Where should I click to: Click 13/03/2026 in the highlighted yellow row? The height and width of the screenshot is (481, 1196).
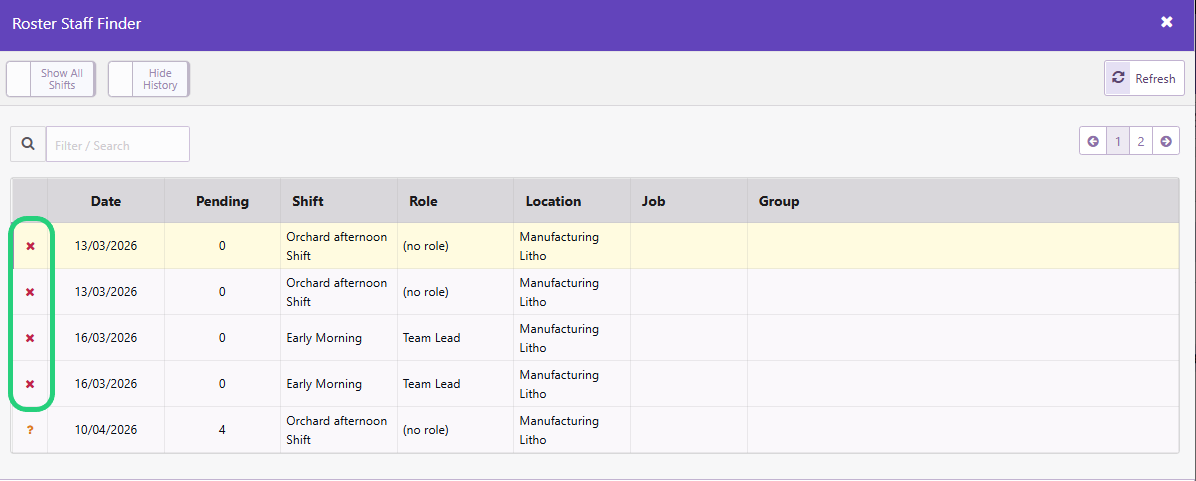[x=106, y=246]
